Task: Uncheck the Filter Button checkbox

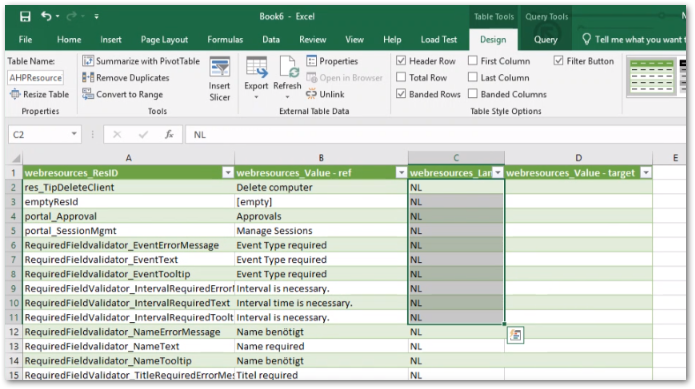Action: tap(558, 61)
